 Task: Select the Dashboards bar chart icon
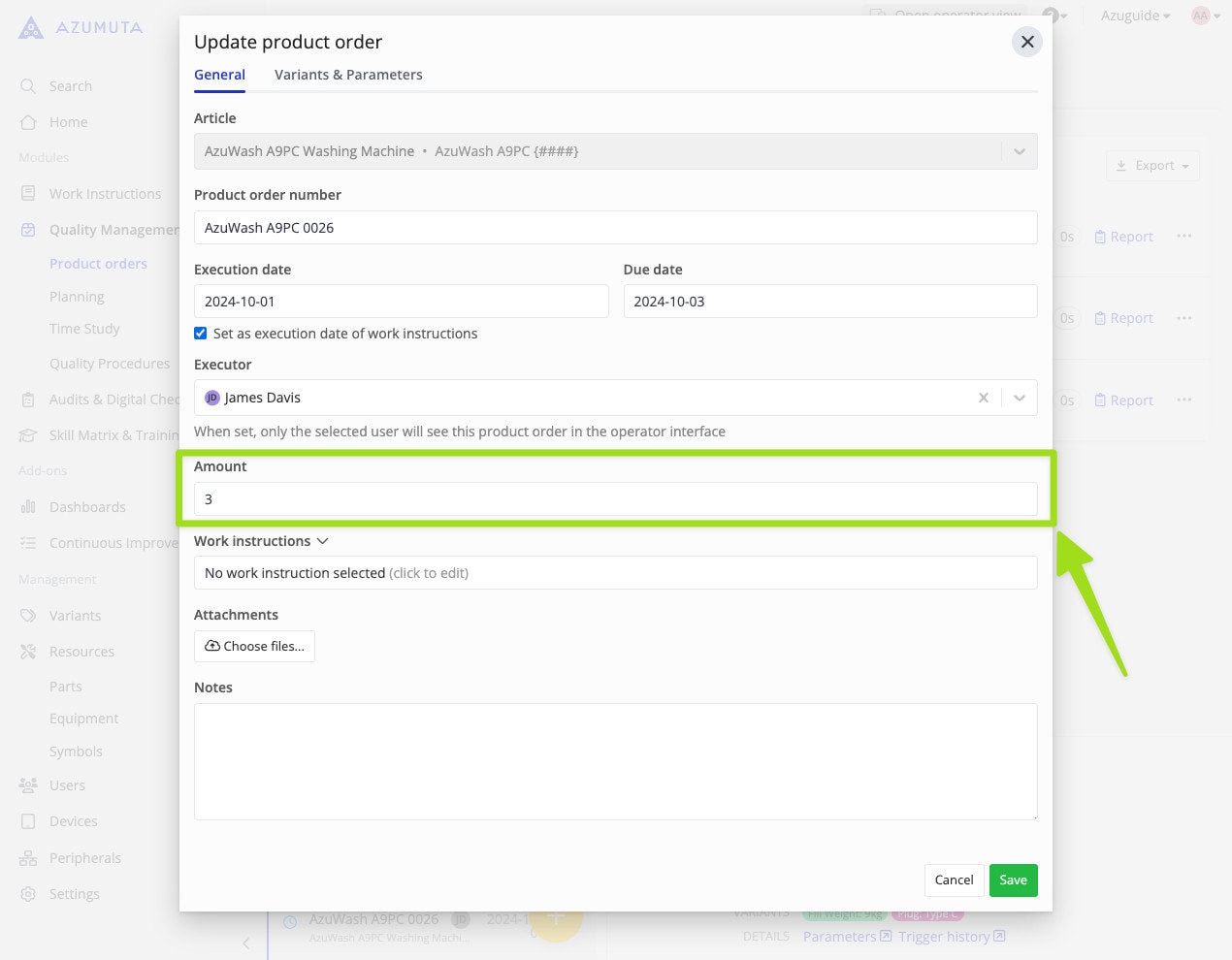(x=28, y=506)
